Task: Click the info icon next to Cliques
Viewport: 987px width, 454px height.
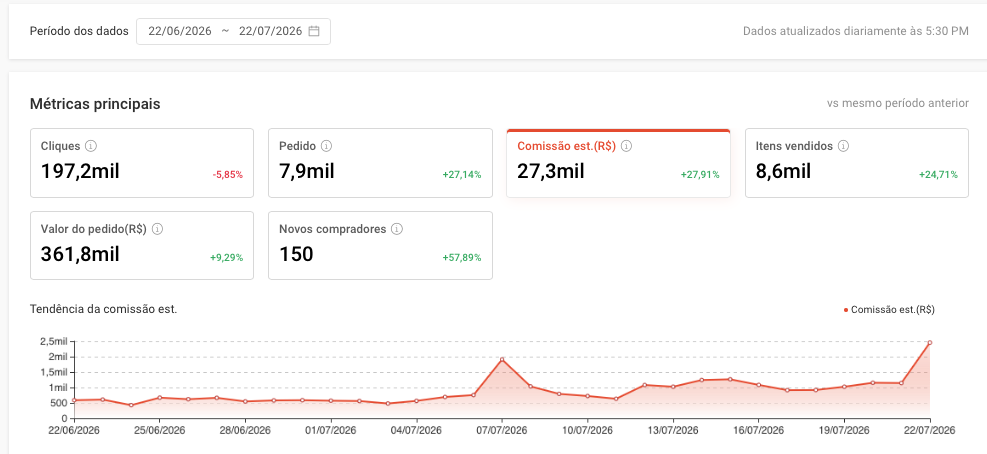Action: coord(91,146)
